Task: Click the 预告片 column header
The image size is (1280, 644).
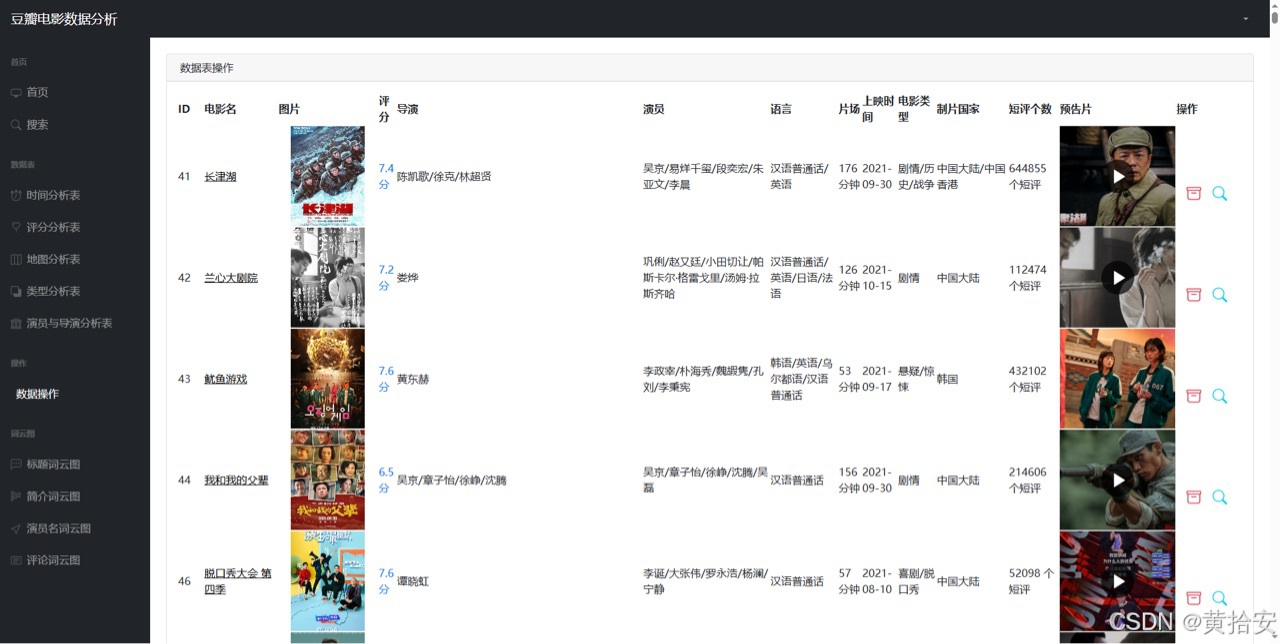Action: 1076,109
